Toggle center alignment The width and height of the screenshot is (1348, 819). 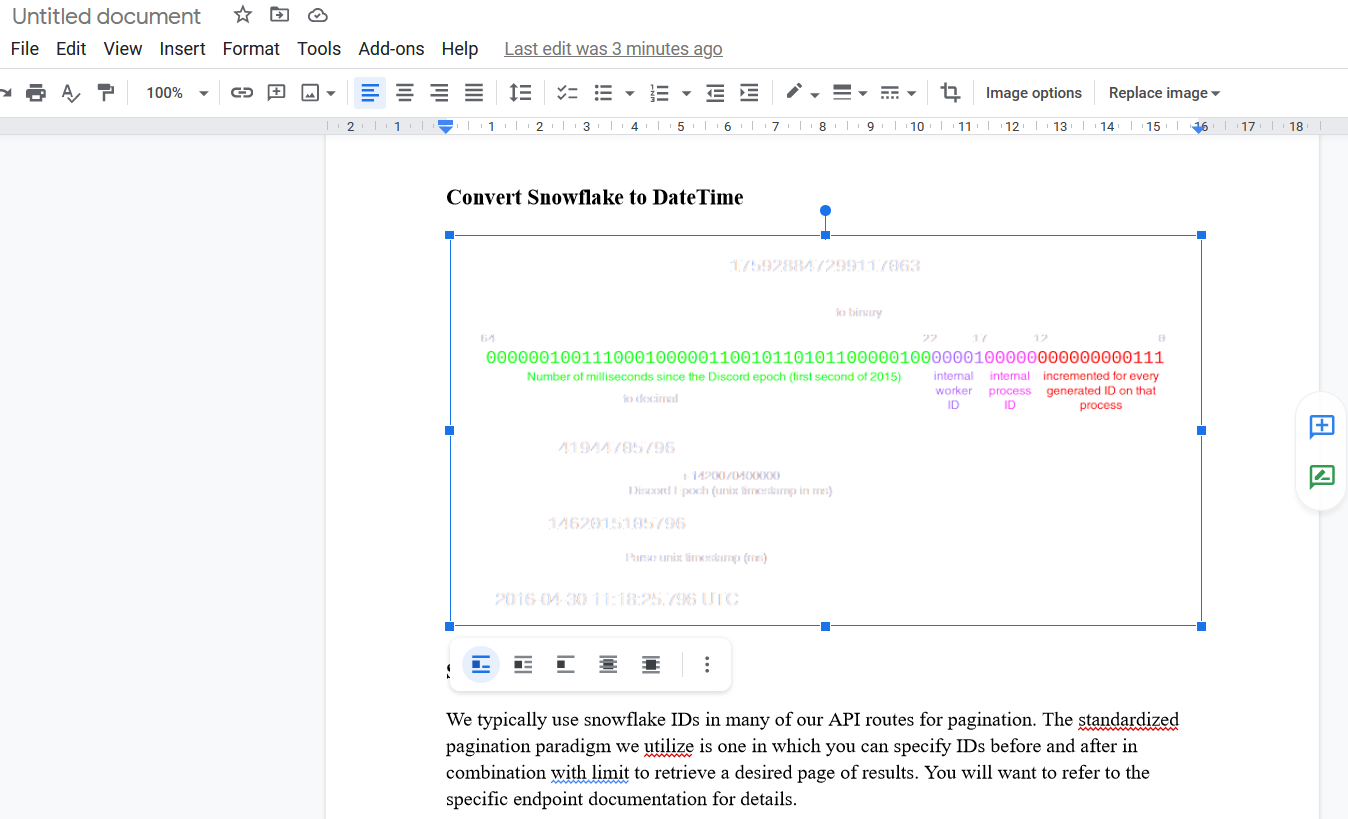click(x=404, y=92)
